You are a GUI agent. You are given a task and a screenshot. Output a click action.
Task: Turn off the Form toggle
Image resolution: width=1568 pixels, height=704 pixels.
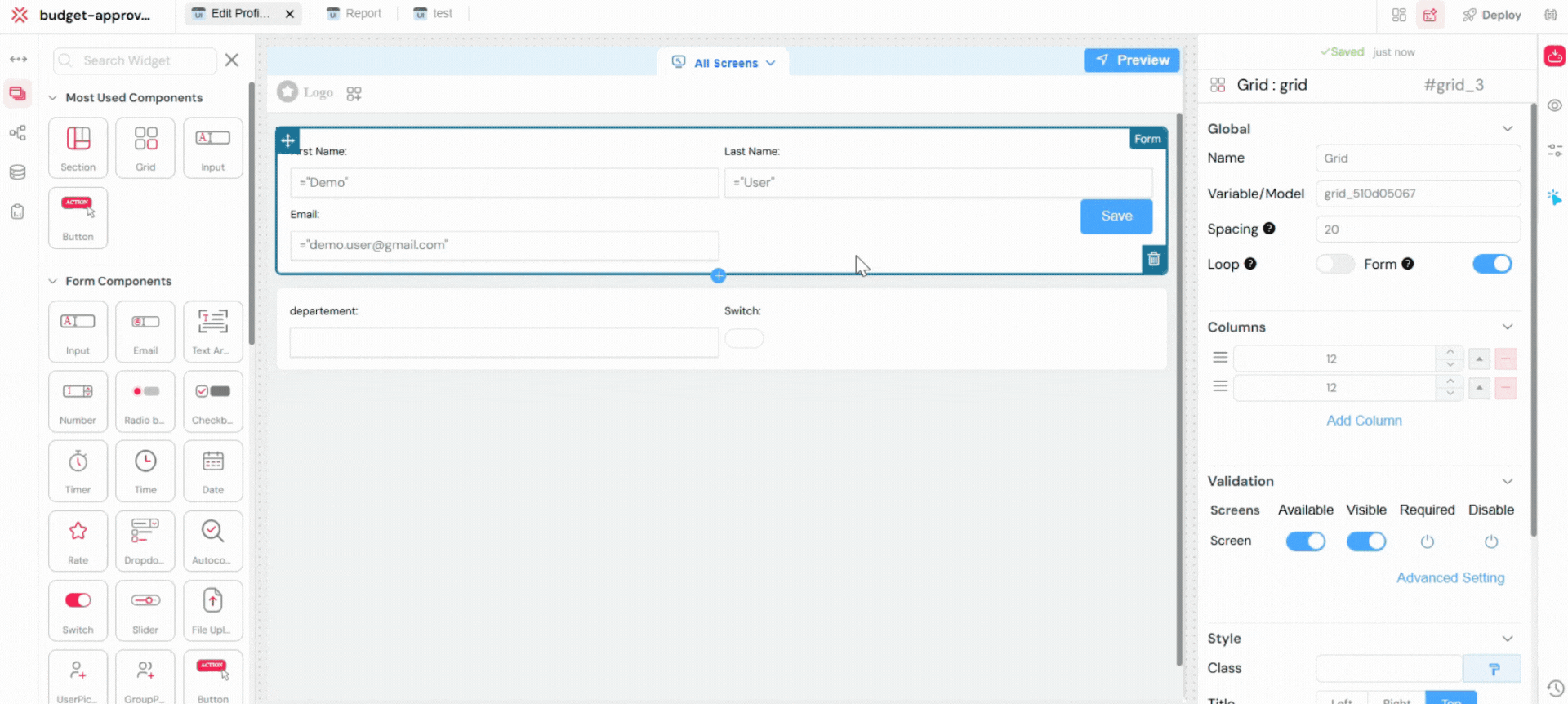click(x=1492, y=264)
